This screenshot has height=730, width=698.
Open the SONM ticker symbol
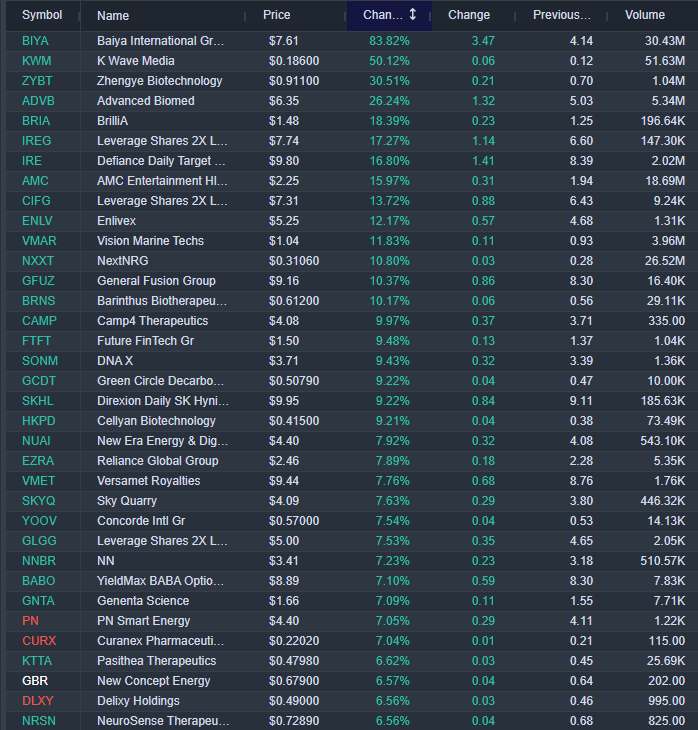(x=40, y=361)
